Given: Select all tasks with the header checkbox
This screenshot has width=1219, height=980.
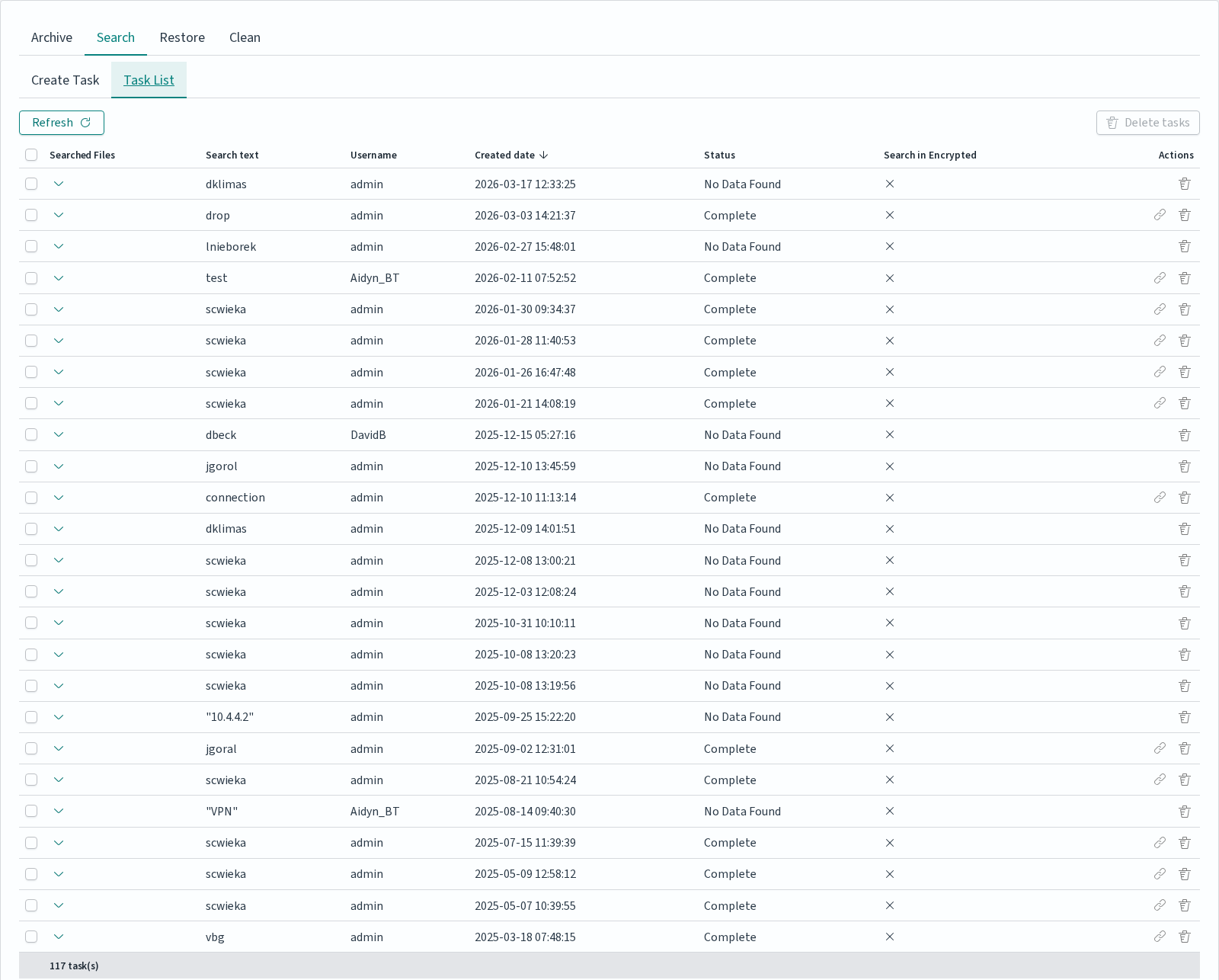Looking at the screenshot, I should 31,155.
